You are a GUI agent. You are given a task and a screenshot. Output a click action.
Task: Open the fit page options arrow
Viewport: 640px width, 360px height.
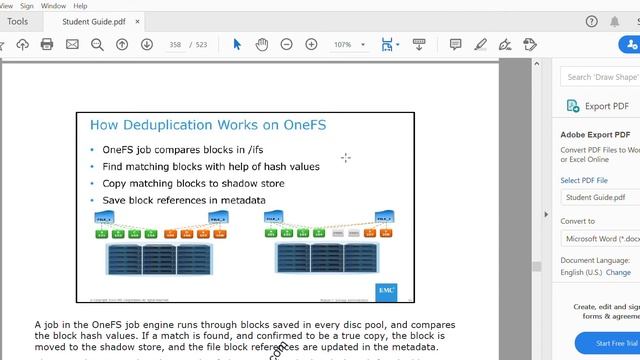pyautogui.click(x=398, y=44)
